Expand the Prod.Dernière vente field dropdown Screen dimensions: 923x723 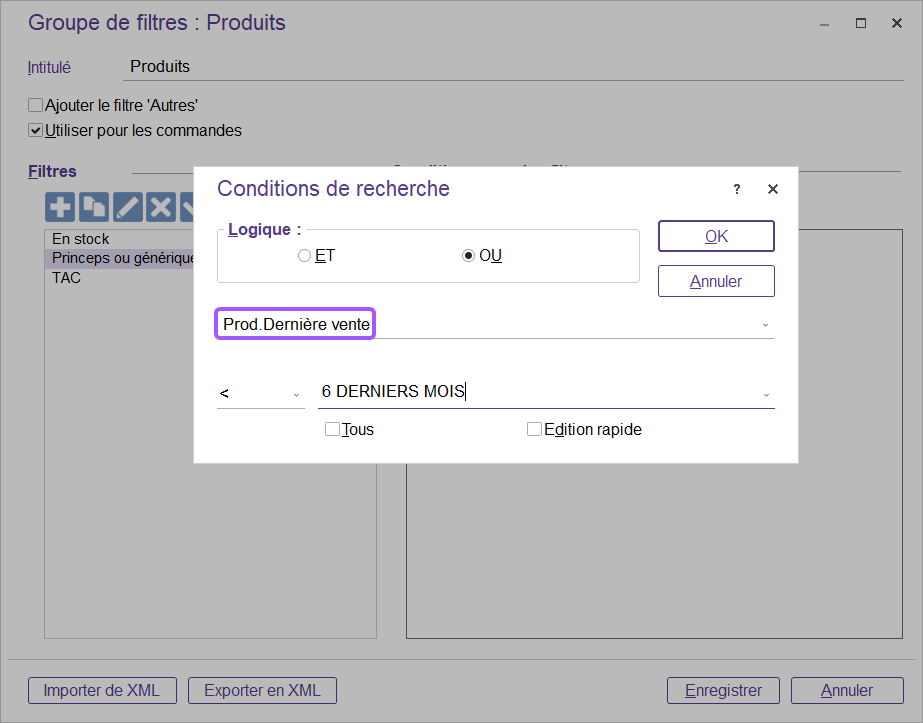tap(765, 325)
